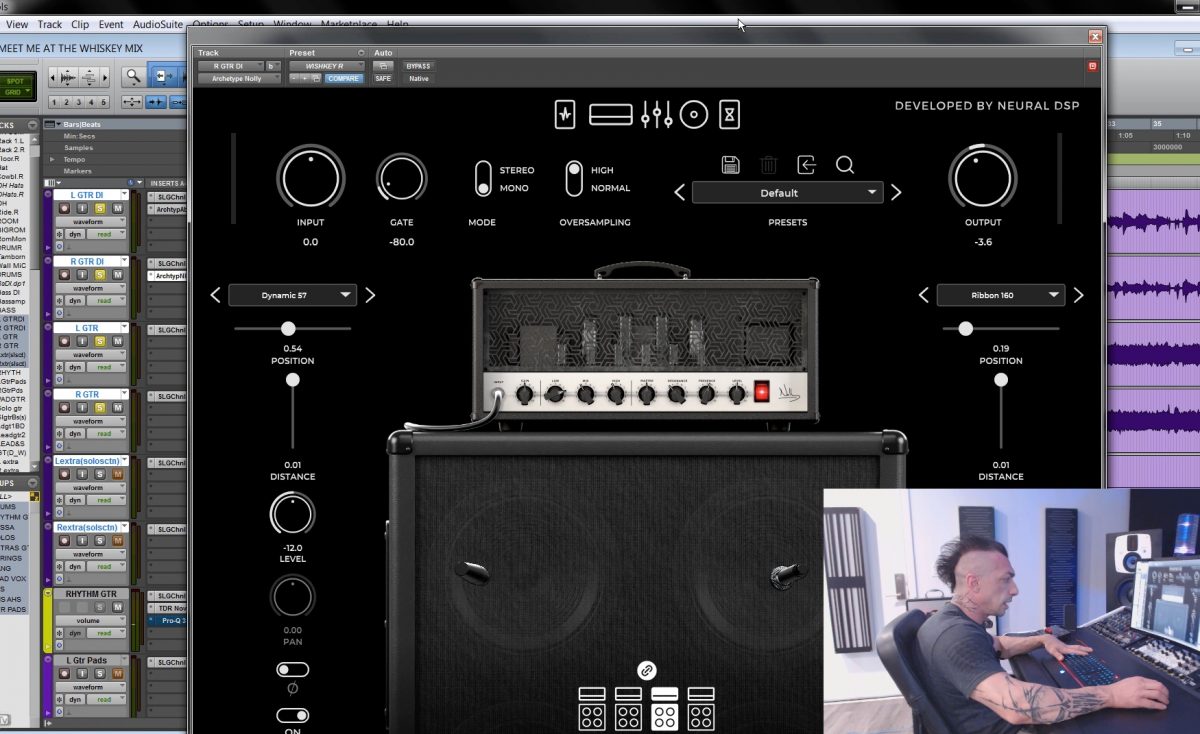Save the current preset with the disk icon
Viewport: 1200px width, 734px height.
click(731, 164)
